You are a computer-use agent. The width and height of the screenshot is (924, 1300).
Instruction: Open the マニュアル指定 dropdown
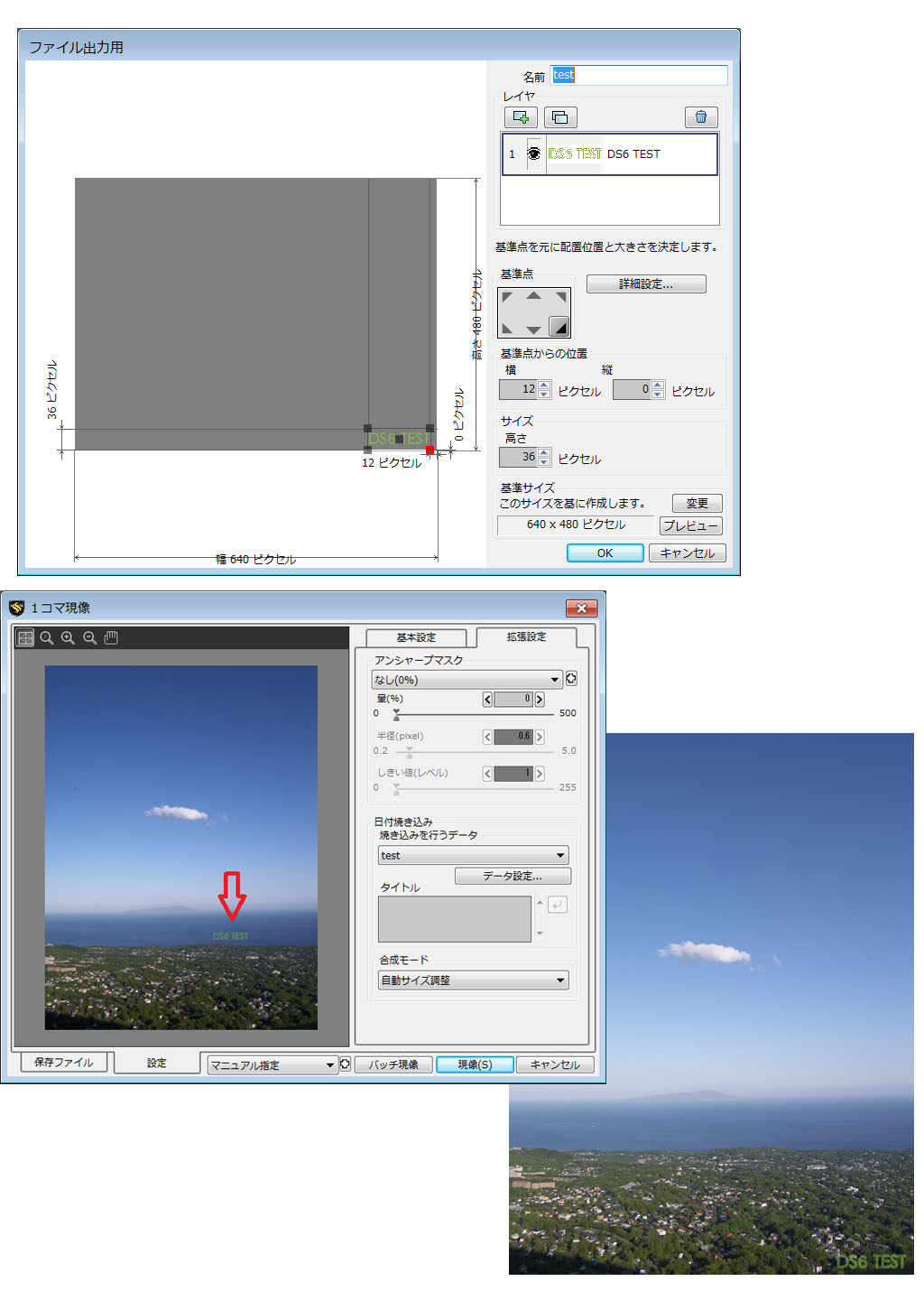[272, 1065]
